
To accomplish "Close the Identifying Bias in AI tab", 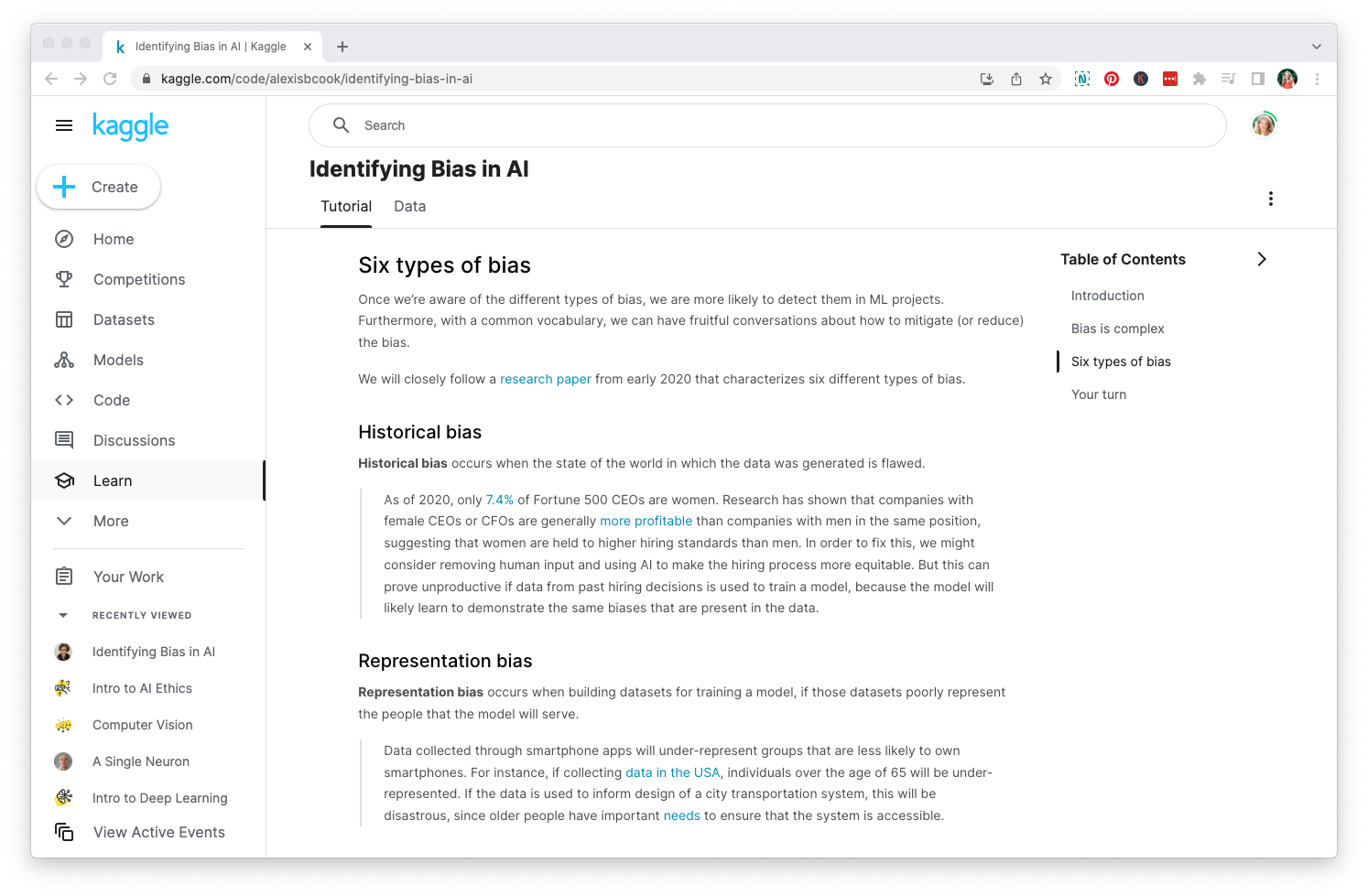I will tap(308, 47).
